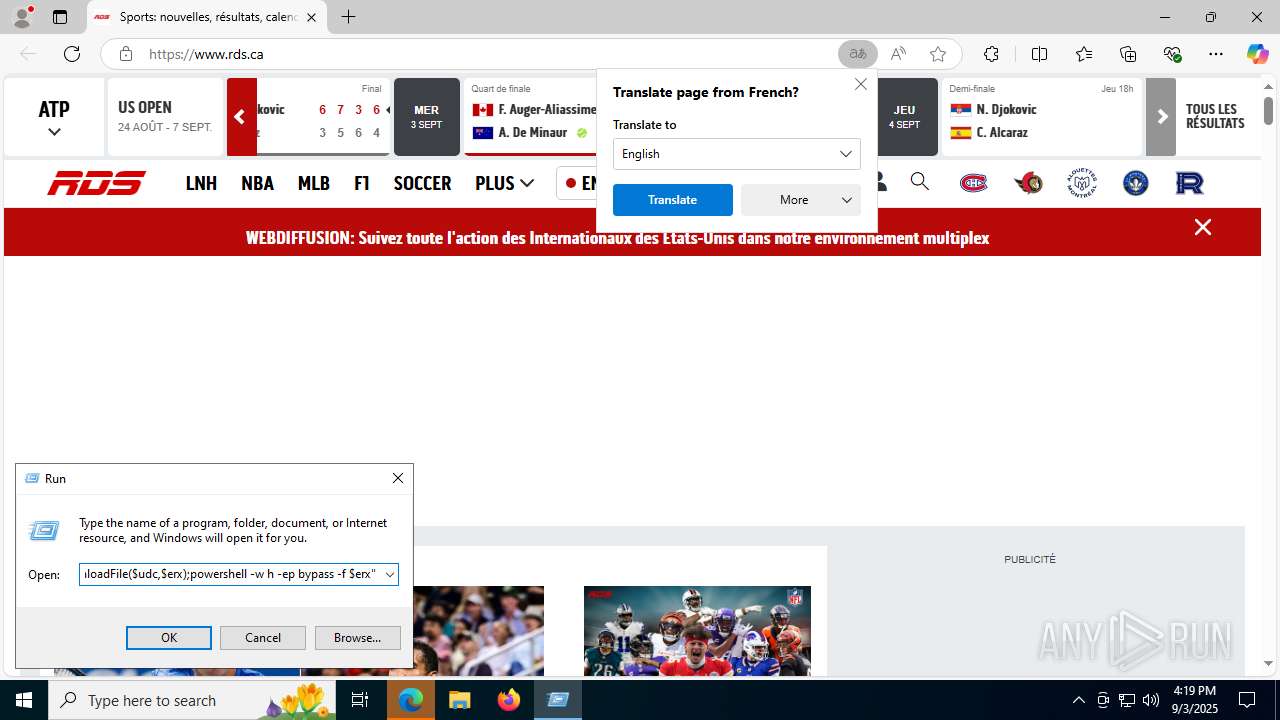
Task: Open Task View on taskbar
Action: 361,700
